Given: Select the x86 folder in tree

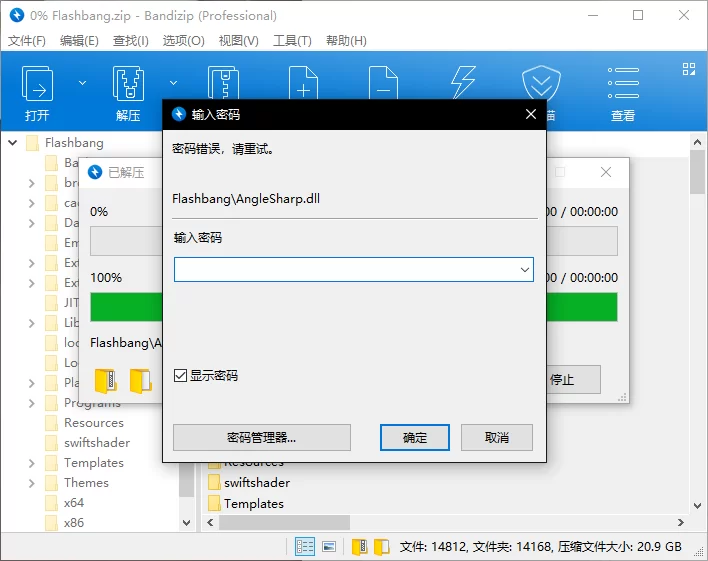Looking at the screenshot, I should 74,523.
